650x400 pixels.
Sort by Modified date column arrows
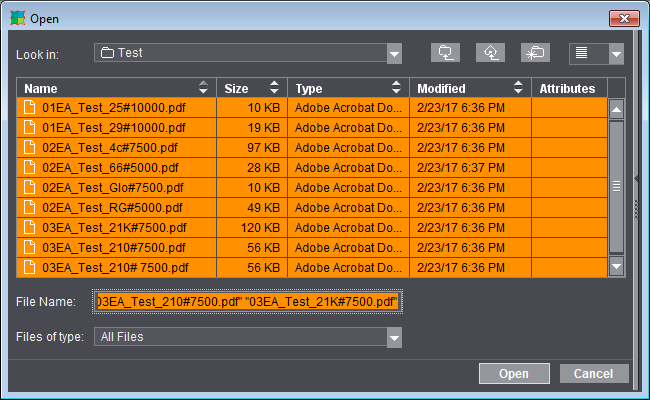point(519,88)
